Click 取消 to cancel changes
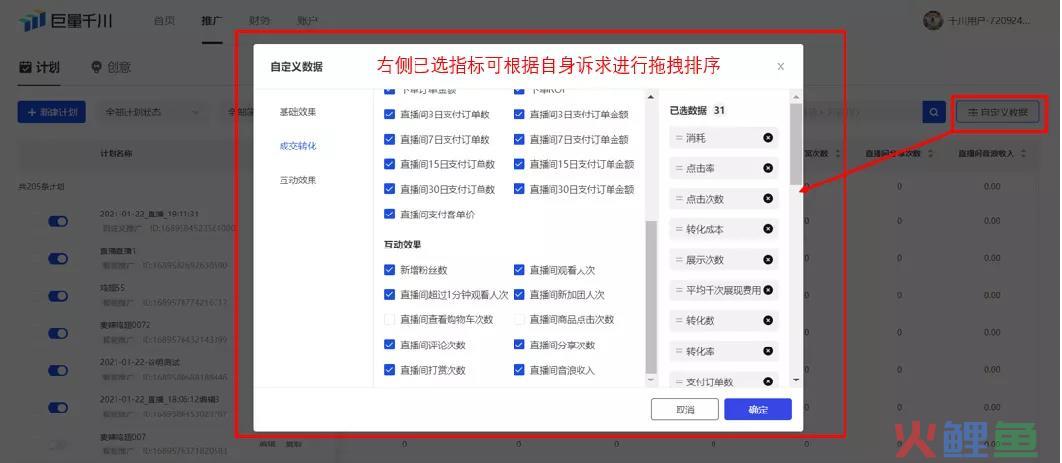Screen dimensions: 1062x463 click(685, 410)
